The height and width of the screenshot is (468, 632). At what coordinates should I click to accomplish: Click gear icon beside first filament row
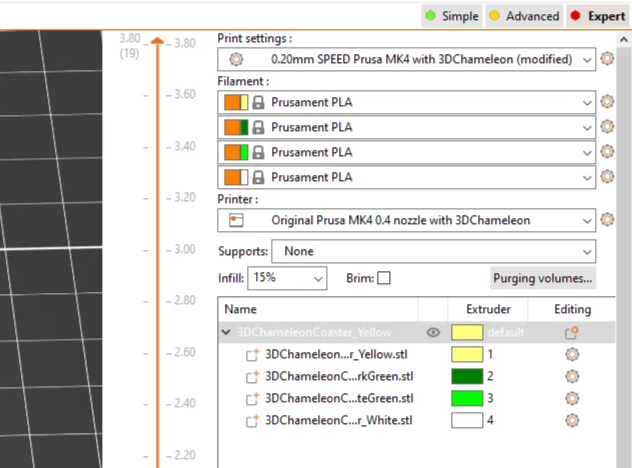(607, 101)
